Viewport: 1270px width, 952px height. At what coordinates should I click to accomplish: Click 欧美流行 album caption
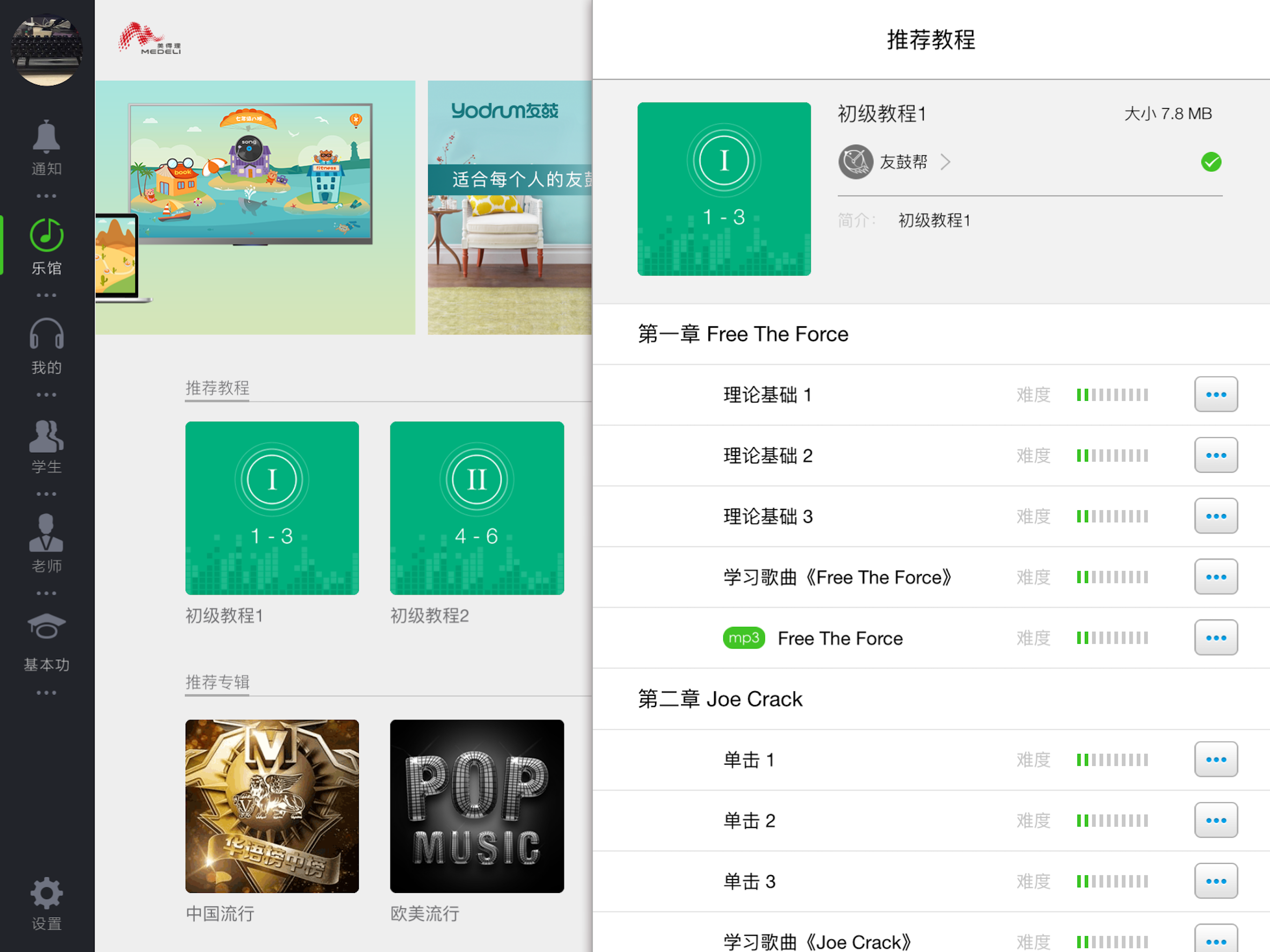tap(425, 913)
